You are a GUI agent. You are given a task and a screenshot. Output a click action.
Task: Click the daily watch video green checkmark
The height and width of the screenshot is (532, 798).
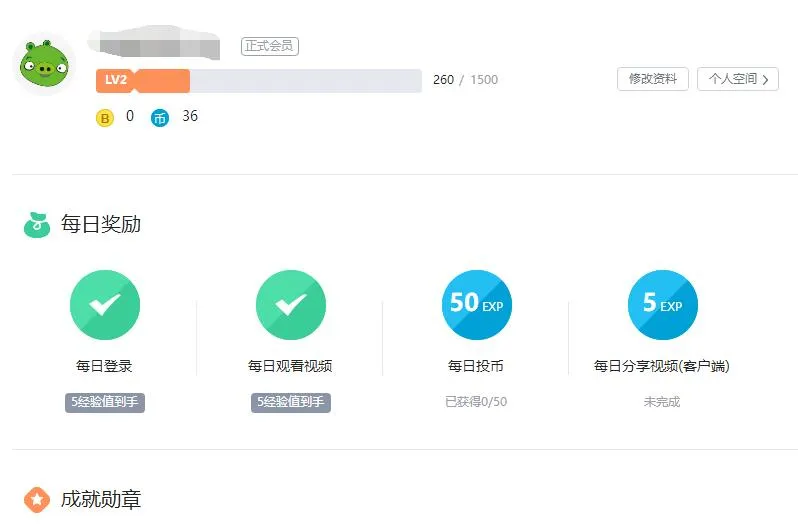291,305
